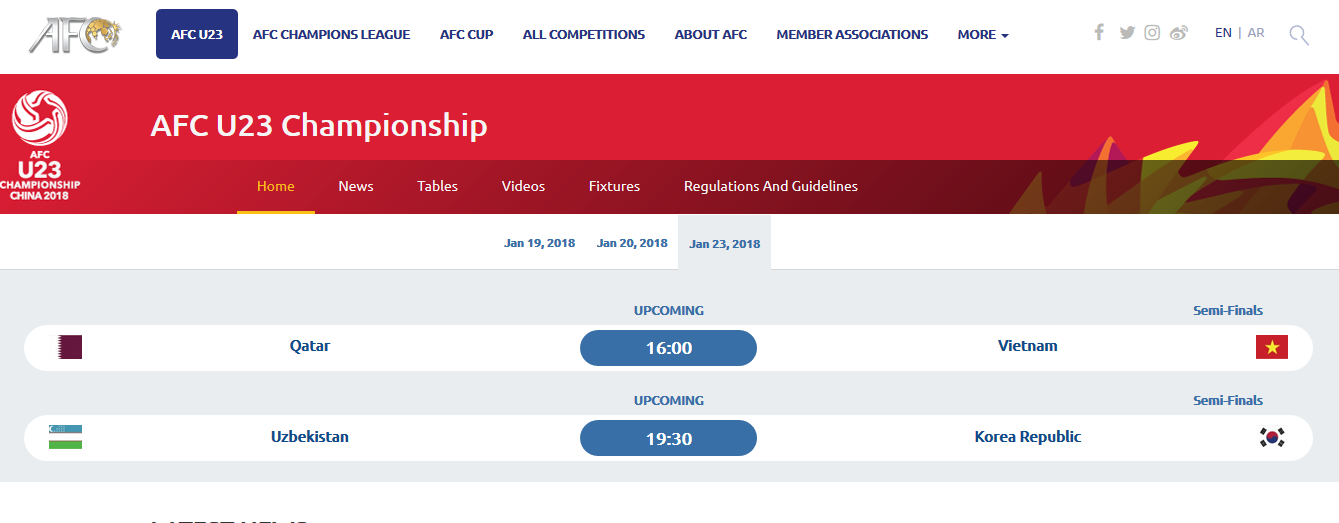Select the Jan 19, 2018 date tab
1339x523 pixels.
(x=540, y=243)
